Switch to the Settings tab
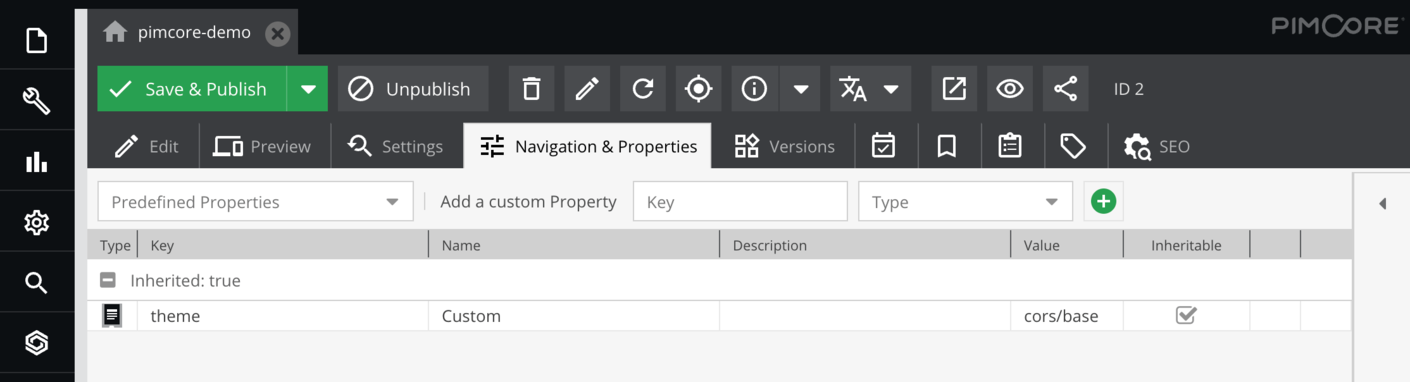1410x382 pixels. pyautogui.click(x=396, y=146)
